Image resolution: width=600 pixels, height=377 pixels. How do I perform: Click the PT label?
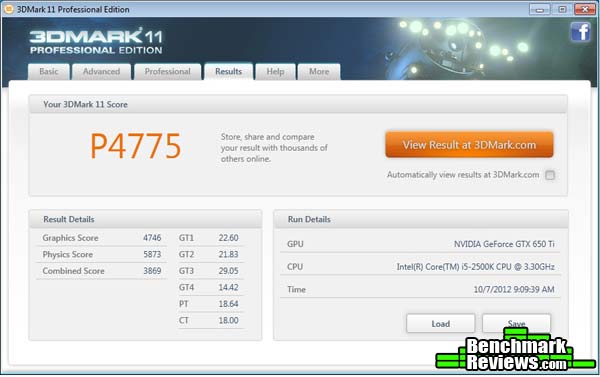click(x=184, y=304)
